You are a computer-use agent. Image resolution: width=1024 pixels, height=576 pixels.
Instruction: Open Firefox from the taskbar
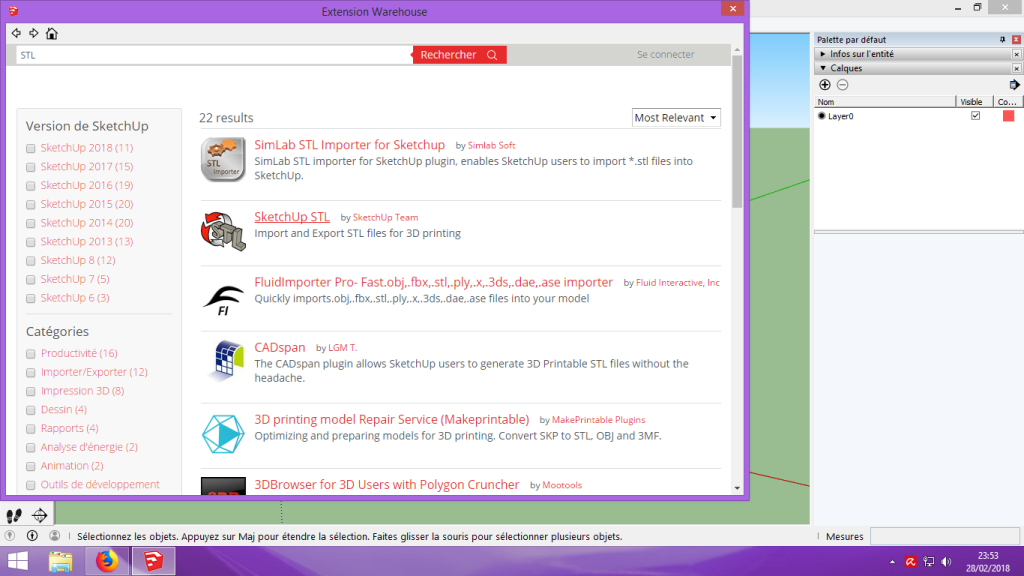[107, 561]
